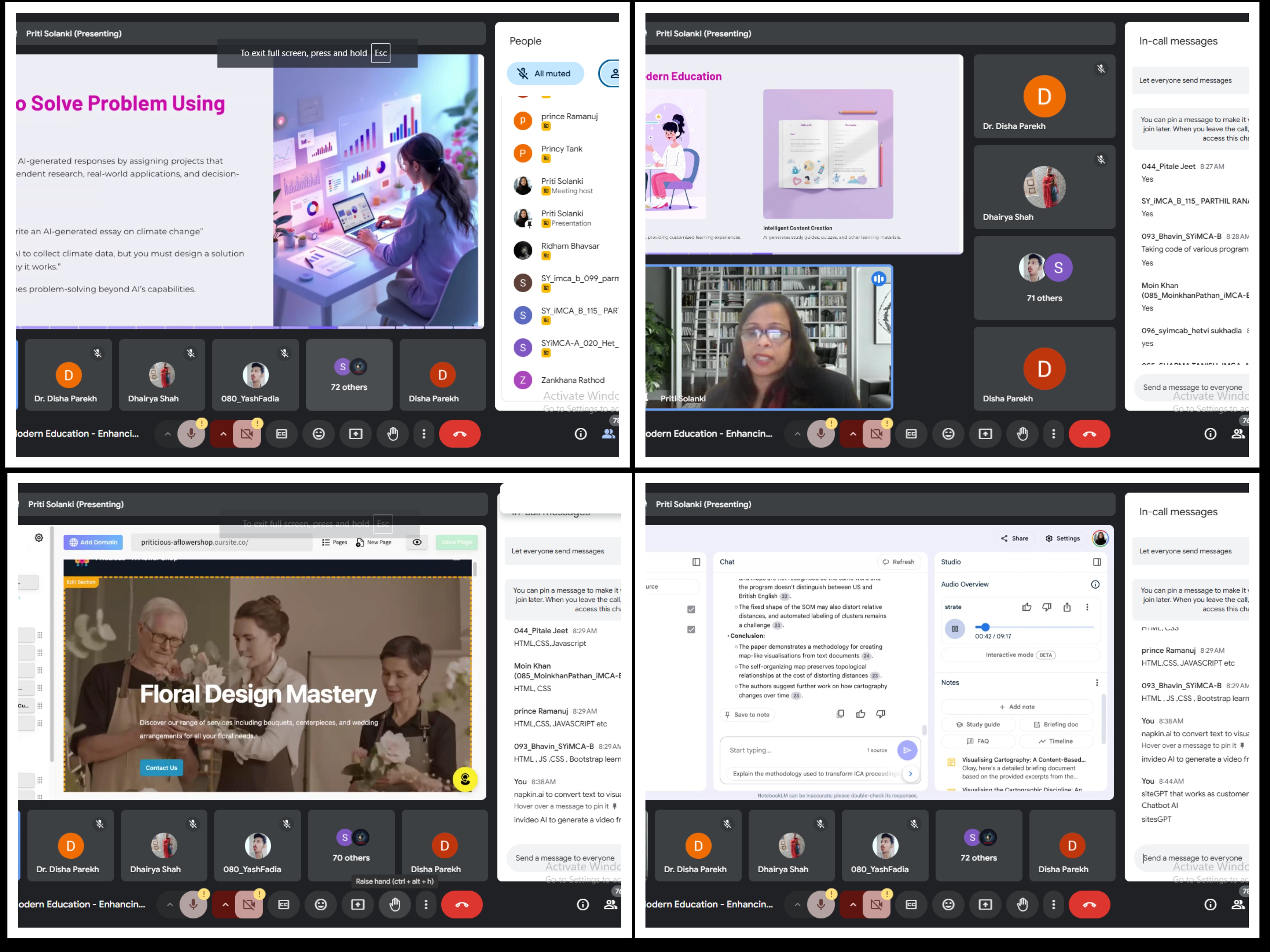
Task: Check the second source checkbox in NotebookLM
Action: coord(691,630)
